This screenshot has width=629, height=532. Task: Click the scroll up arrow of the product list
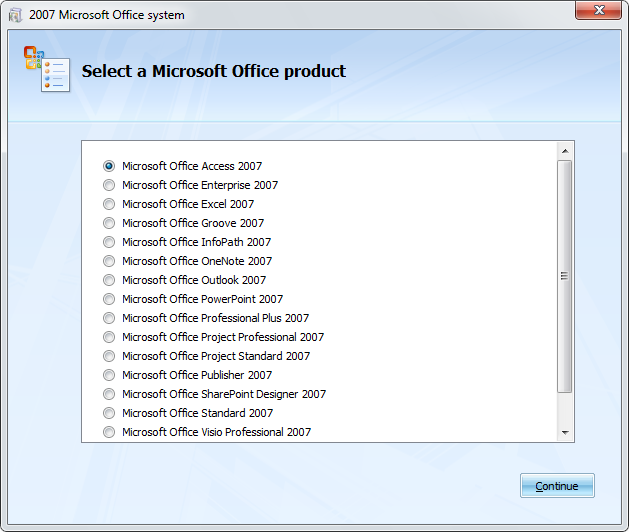(565, 151)
